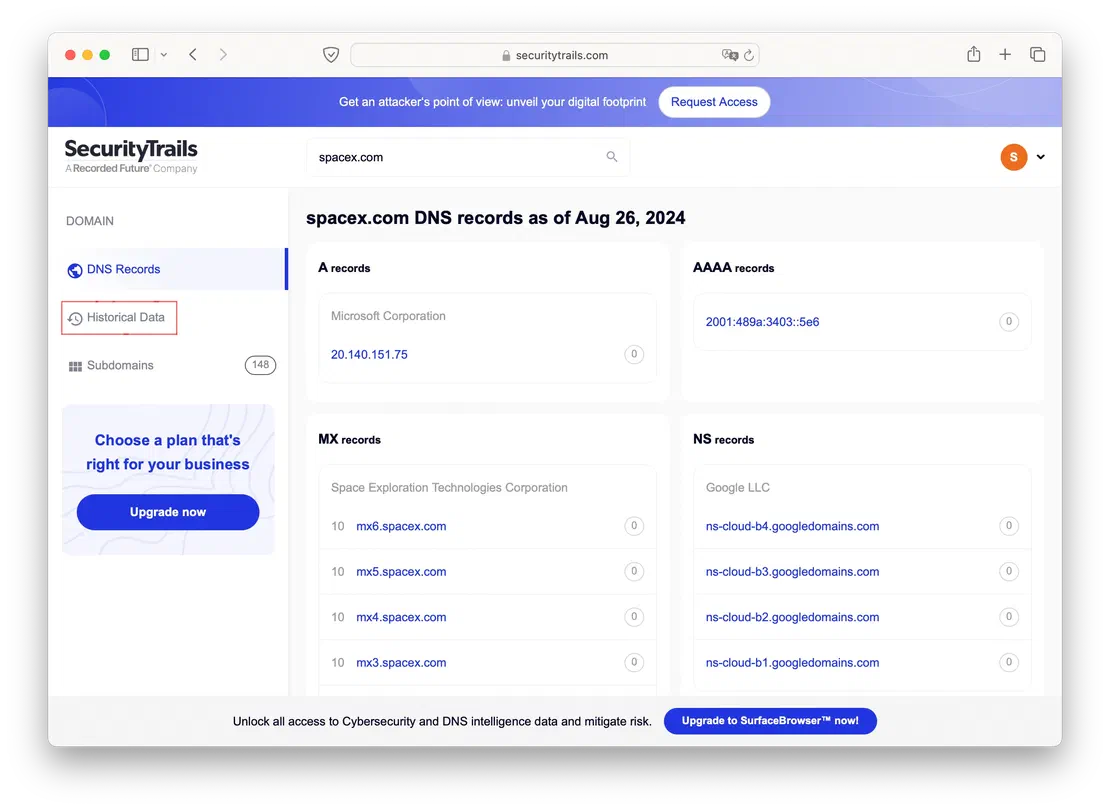Open ns-cloud-b2.googledomains.com link
The image size is (1110, 810).
[792, 617]
